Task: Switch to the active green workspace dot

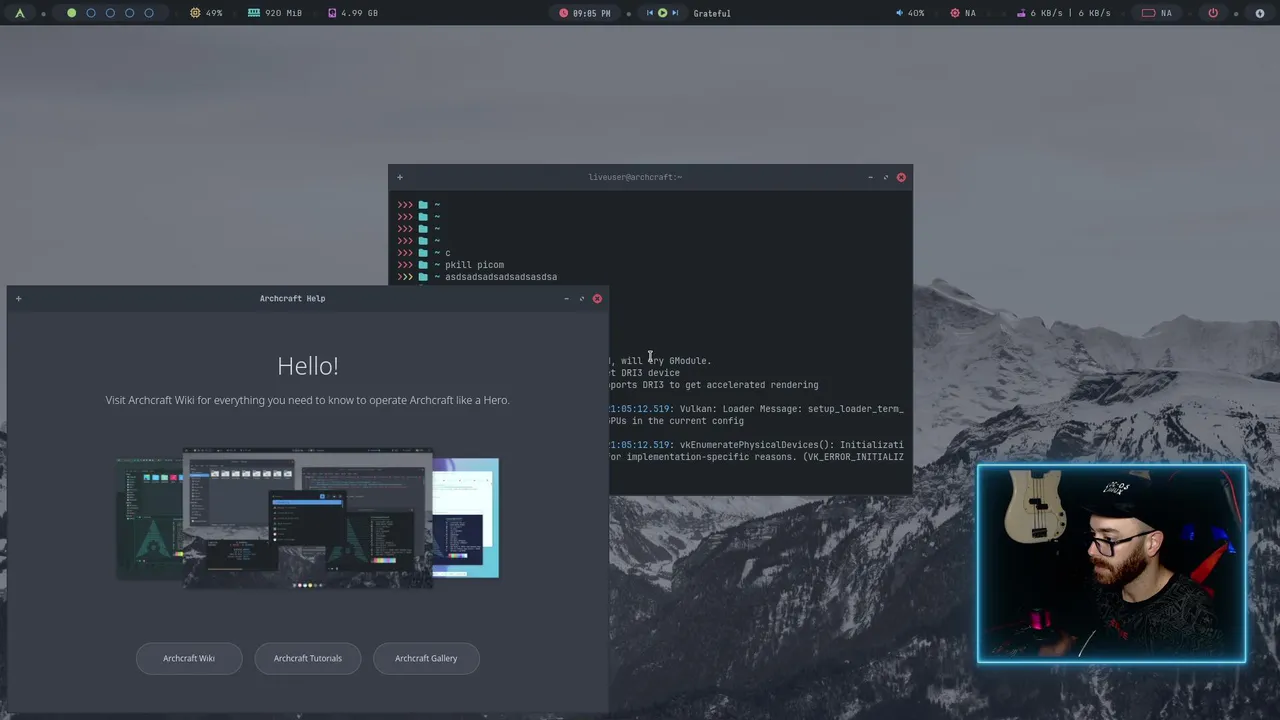Action: tap(71, 13)
